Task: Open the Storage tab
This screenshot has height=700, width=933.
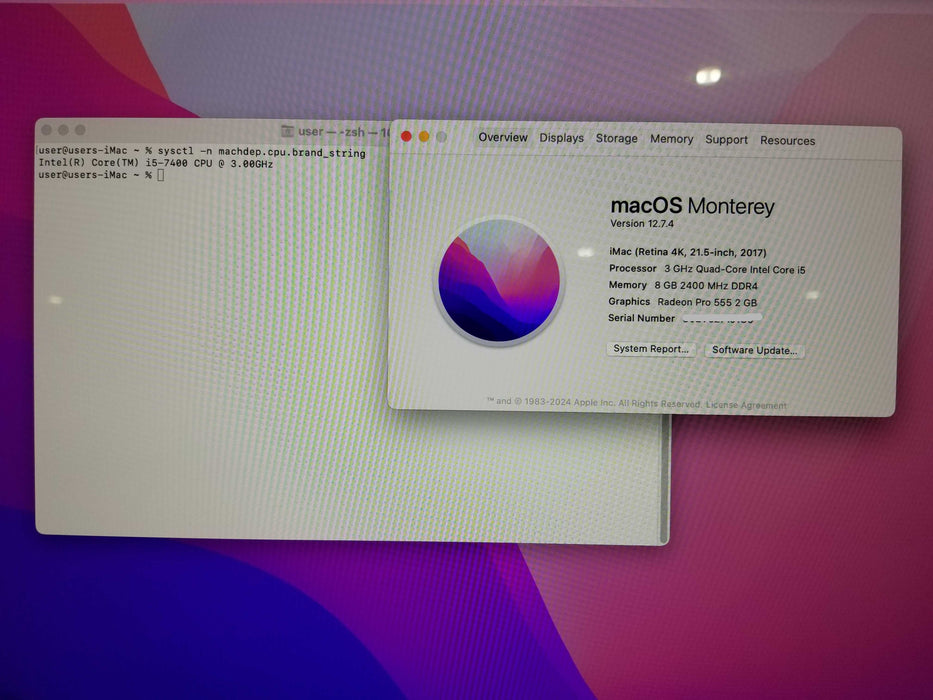Action: pyautogui.click(x=616, y=139)
